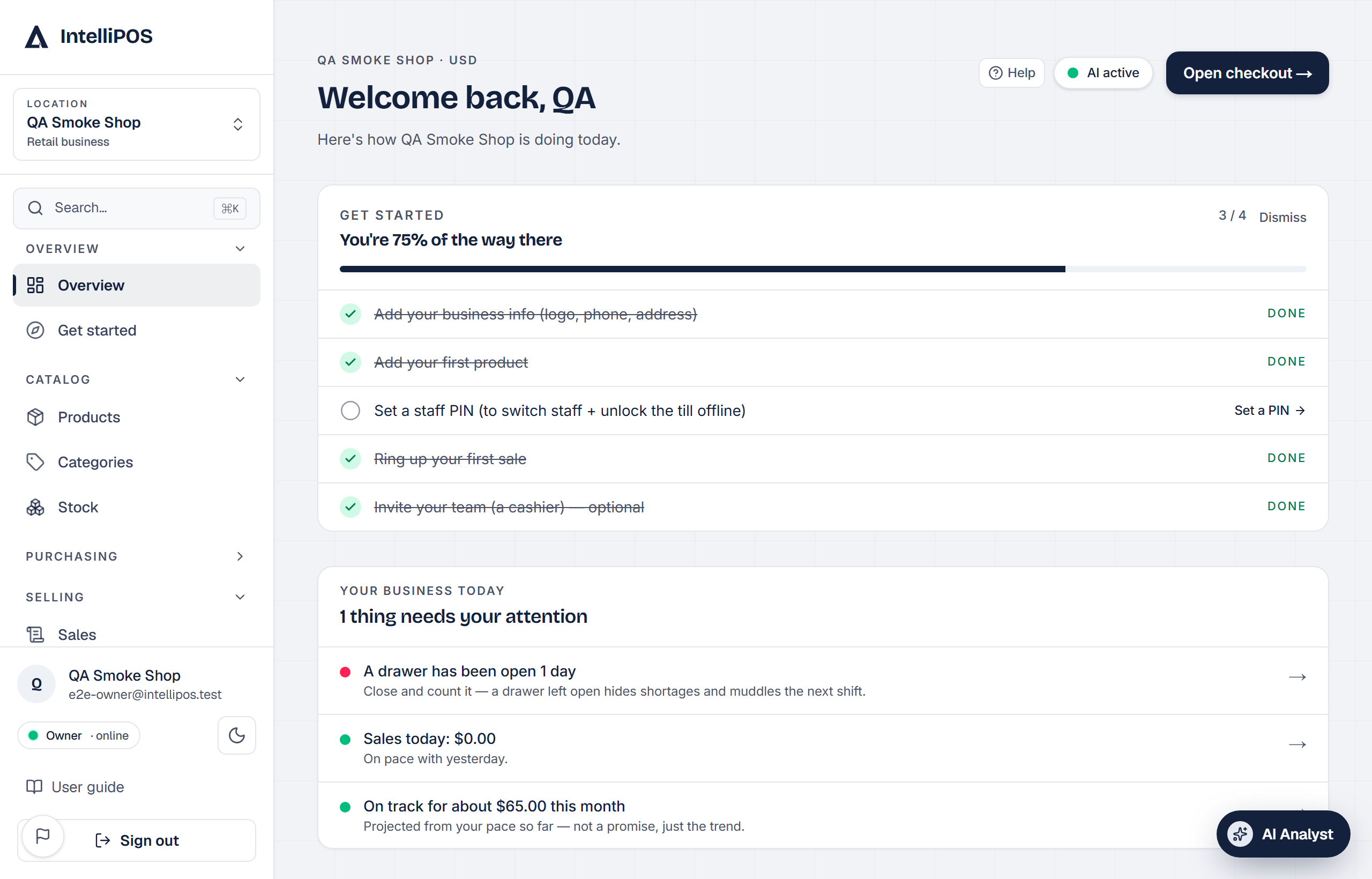
Task: Click the AI active status pill
Action: pyautogui.click(x=1102, y=73)
